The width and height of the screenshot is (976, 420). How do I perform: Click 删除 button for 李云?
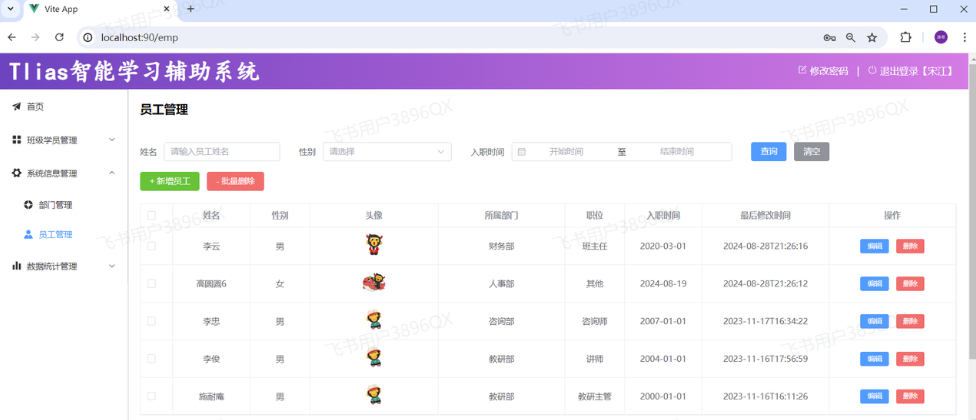coord(910,246)
